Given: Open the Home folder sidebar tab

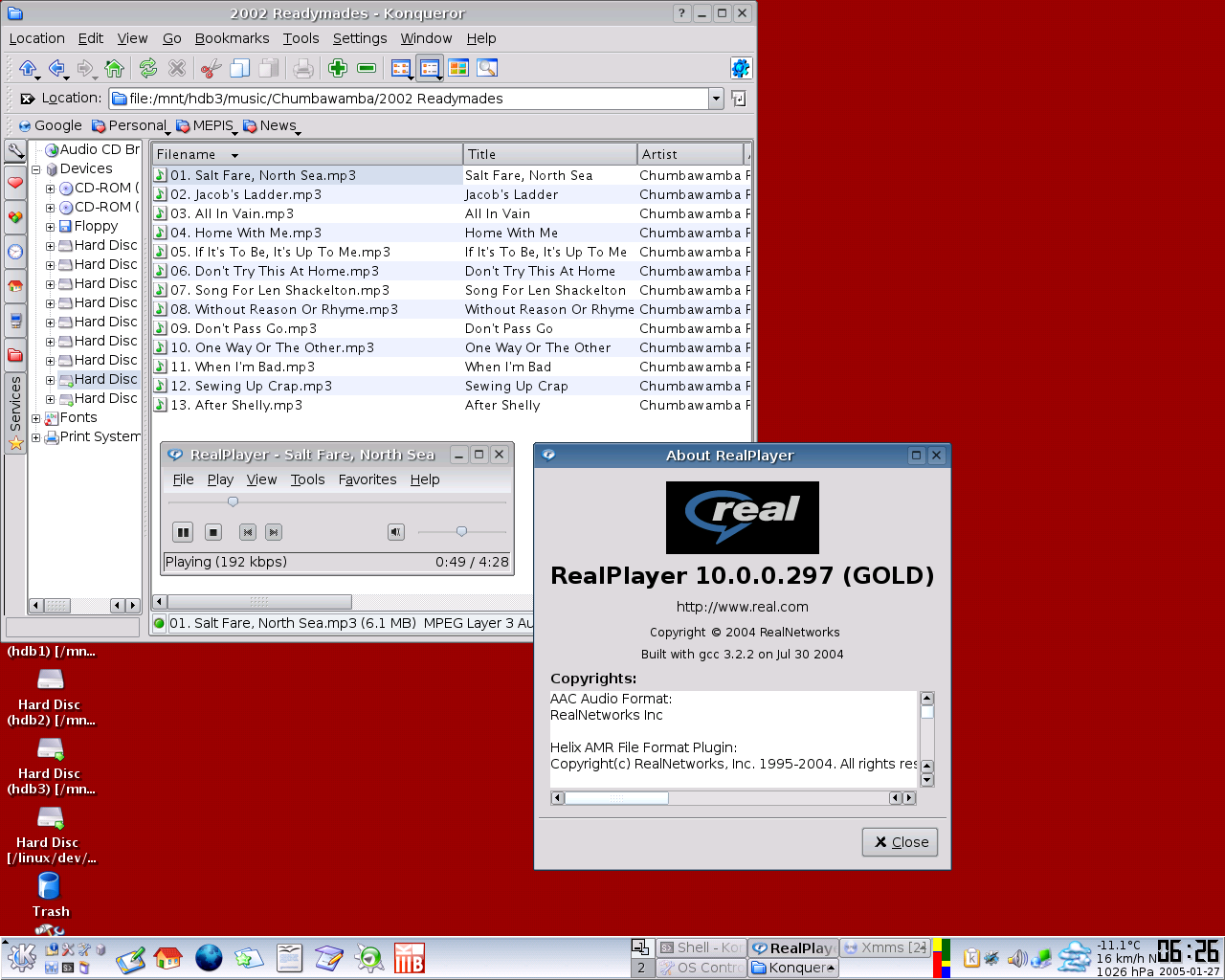Looking at the screenshot, I should click(x=15, y=286).
